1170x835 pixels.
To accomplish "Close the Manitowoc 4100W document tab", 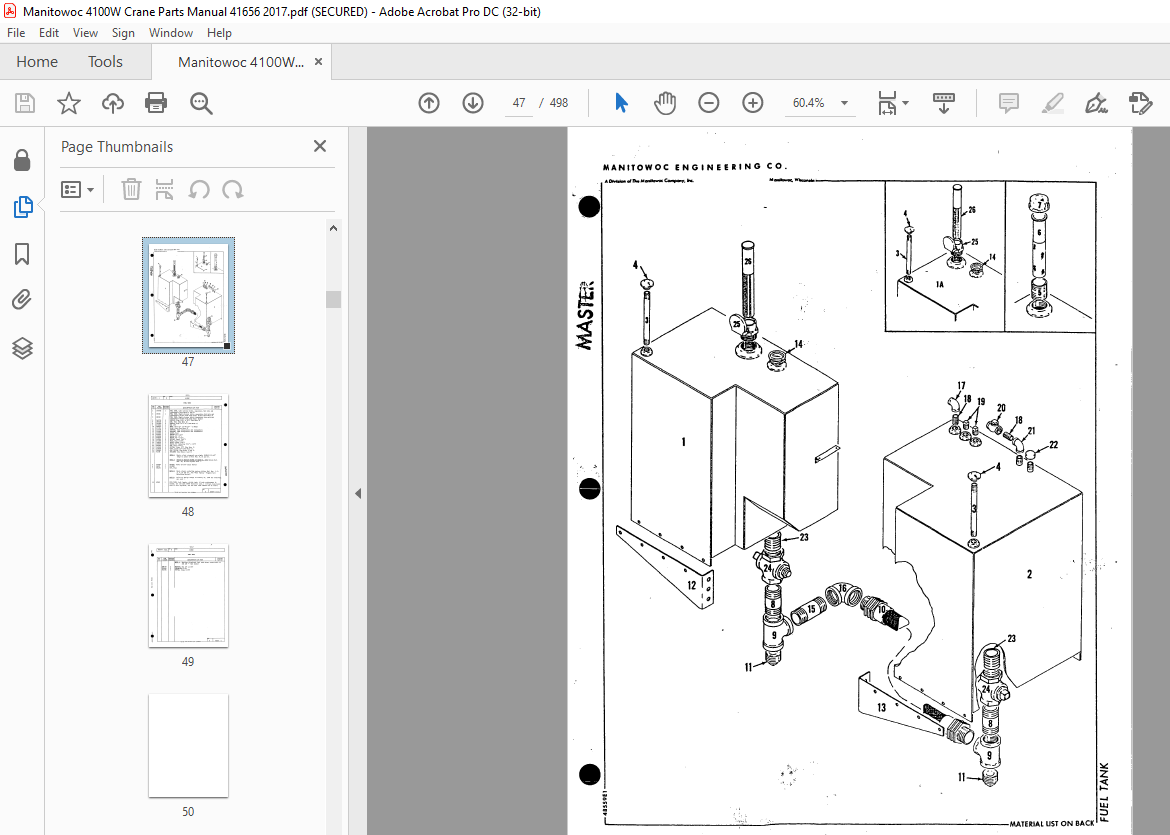I will coord(319,62).
